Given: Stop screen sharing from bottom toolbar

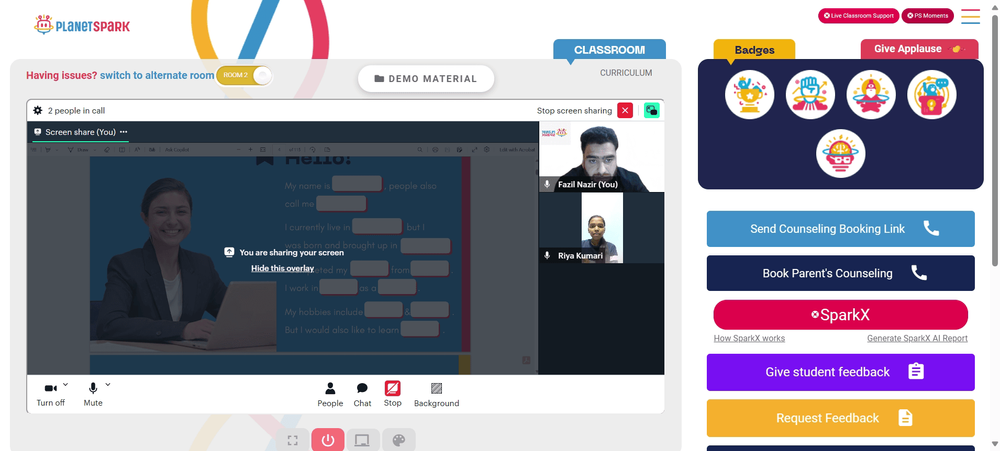Looking at the screenshot, I should [x=392, y=394].
